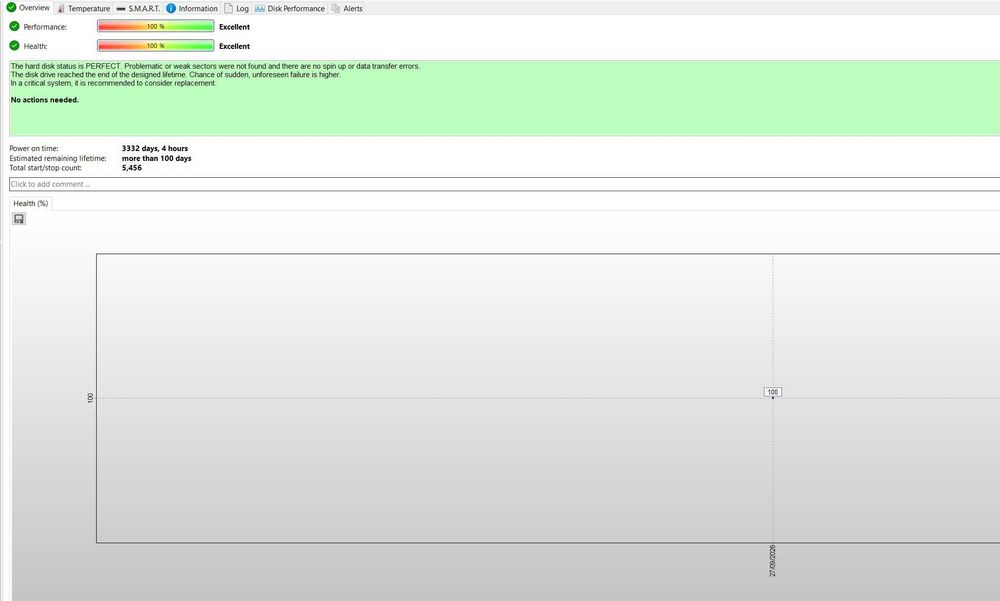Switch to the Temperature tab
Screen dimensions: 1000x601
tap(84, 8)
